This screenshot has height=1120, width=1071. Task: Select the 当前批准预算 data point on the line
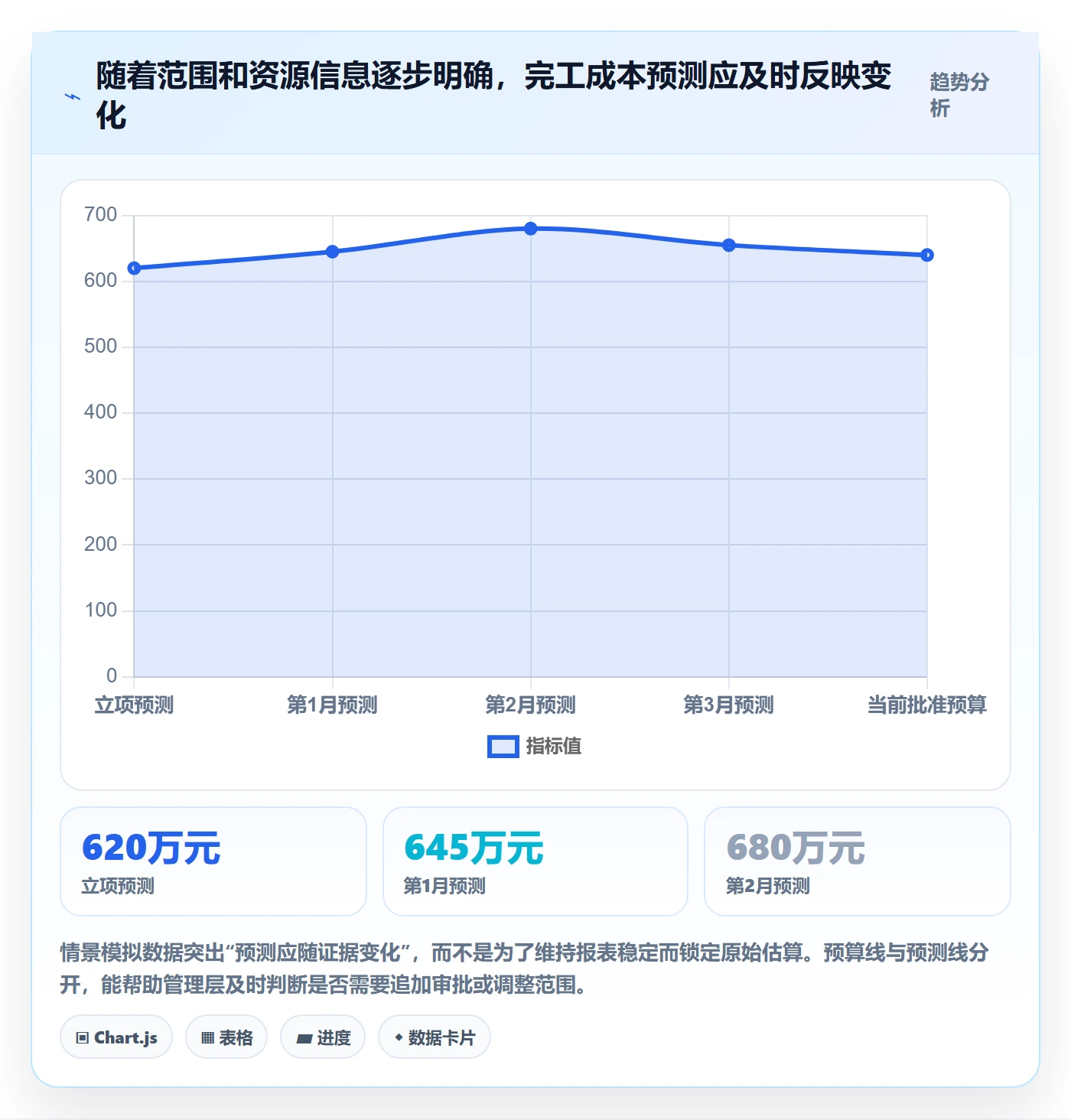coord(927,255)
